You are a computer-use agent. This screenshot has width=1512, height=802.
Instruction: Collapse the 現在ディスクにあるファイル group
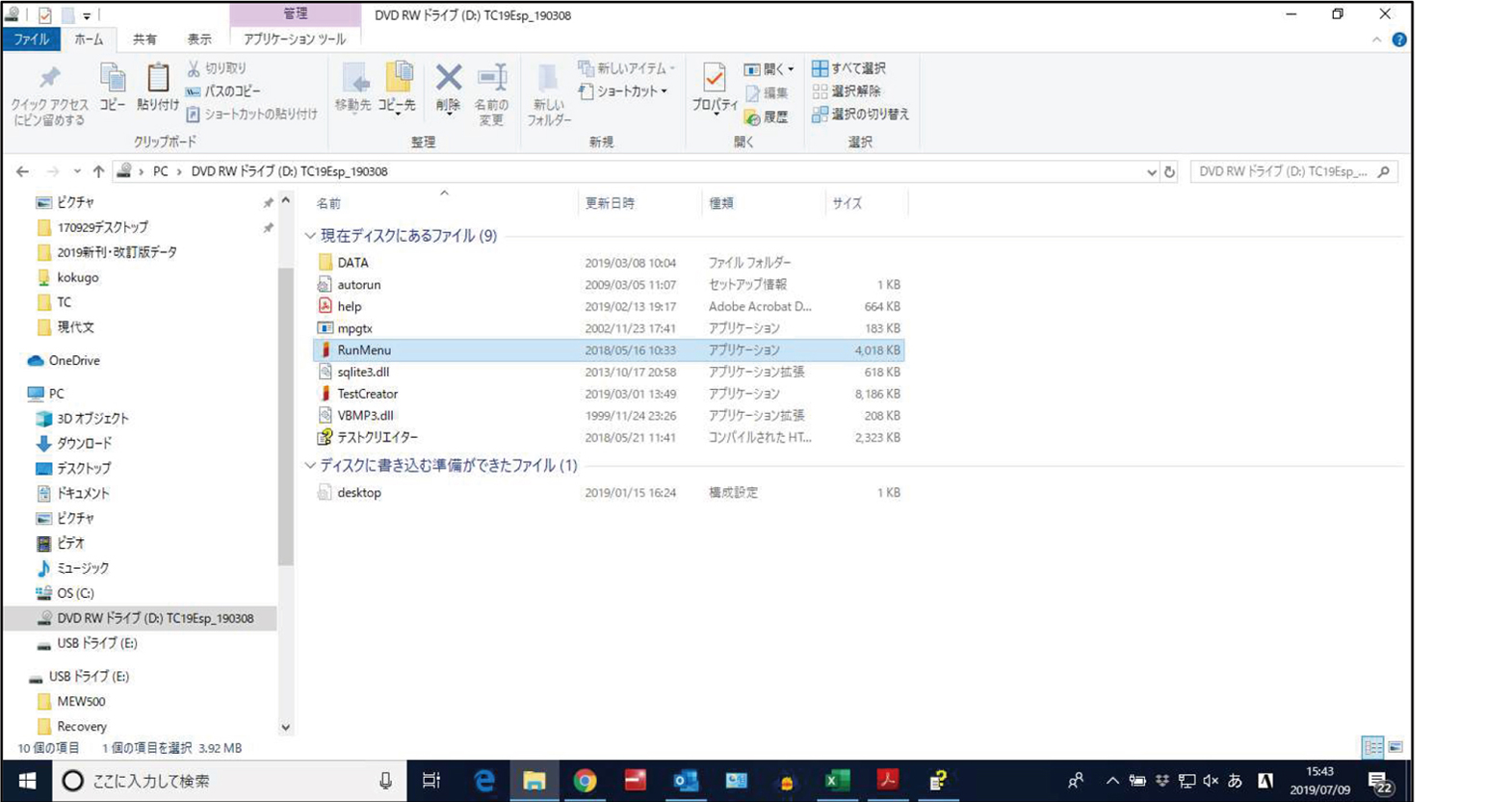pos(310,236)
